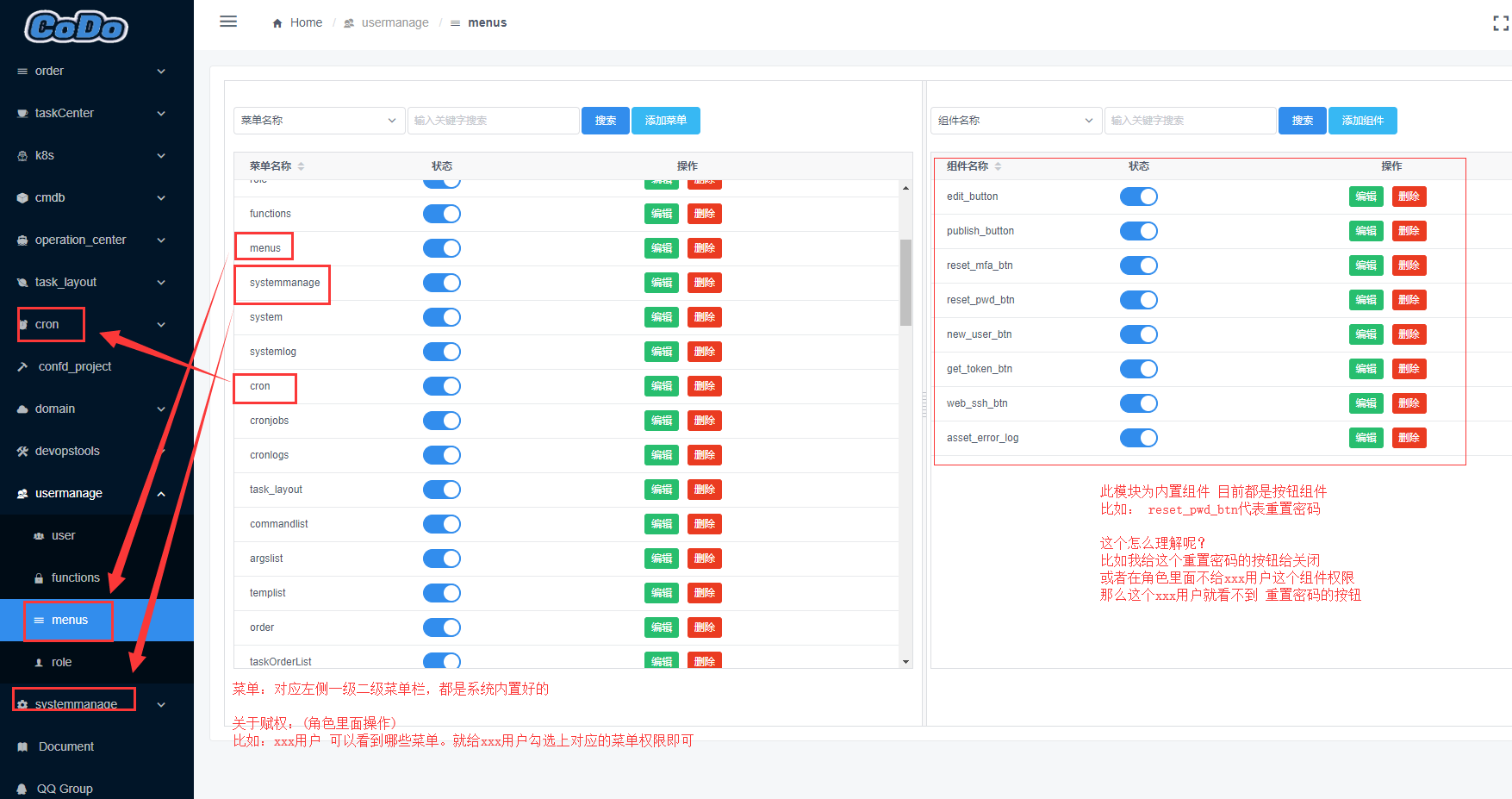This screenshot has height=799, width=1512.
Task: Sort by 组件名称 column sort arrows
Action: (998, 166)
